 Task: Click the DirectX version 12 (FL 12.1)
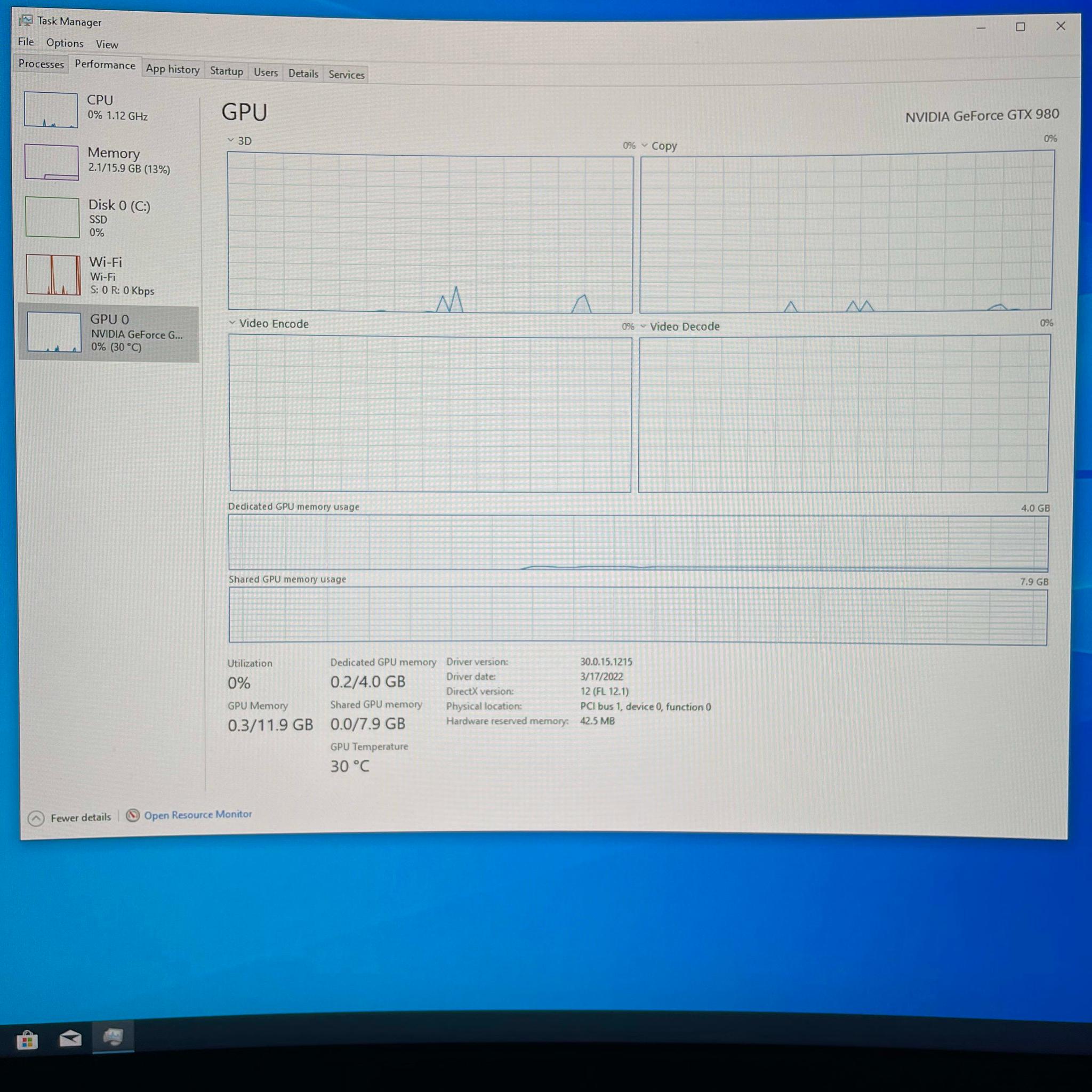pos(604,691)
